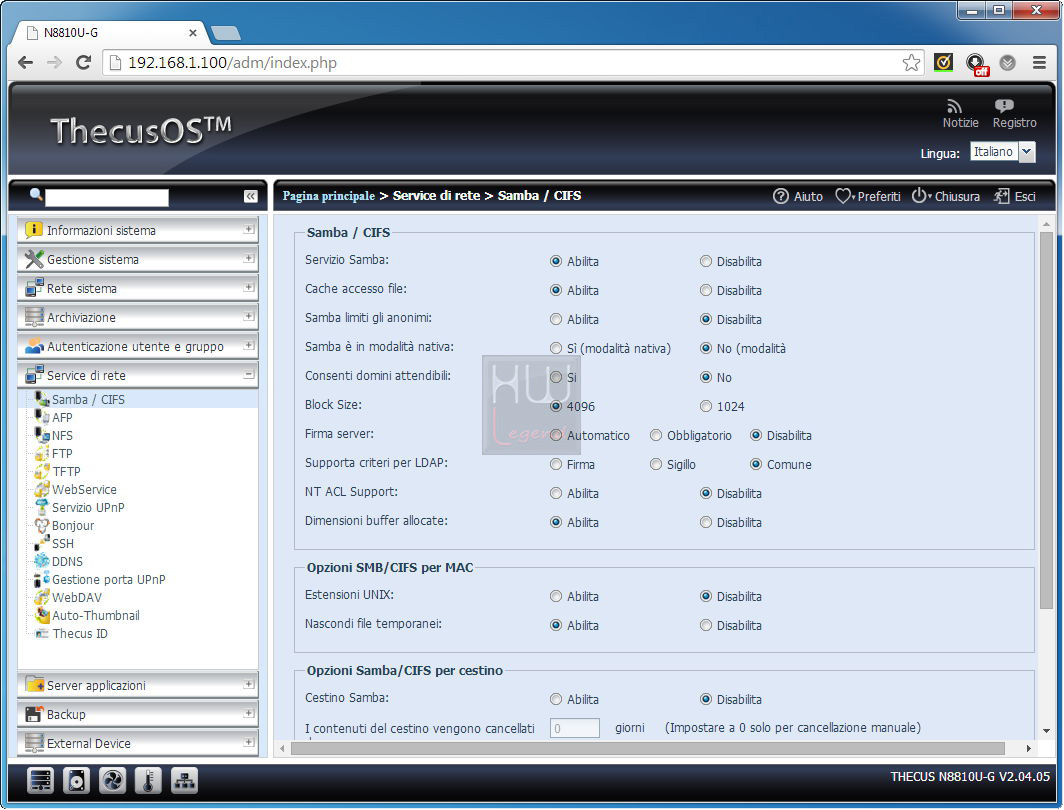The image size is (1064, 810).
Task: Open the Lingua language dropdown
Action: point(1003,152)
